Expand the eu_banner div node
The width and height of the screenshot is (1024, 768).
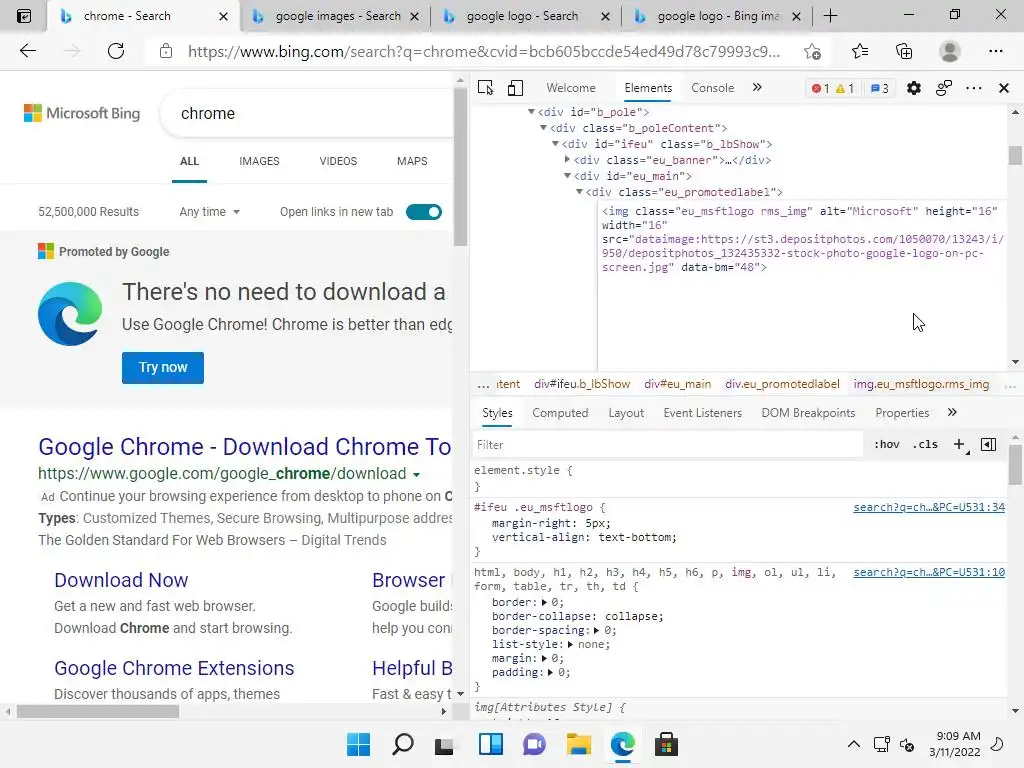click(567, 159)
